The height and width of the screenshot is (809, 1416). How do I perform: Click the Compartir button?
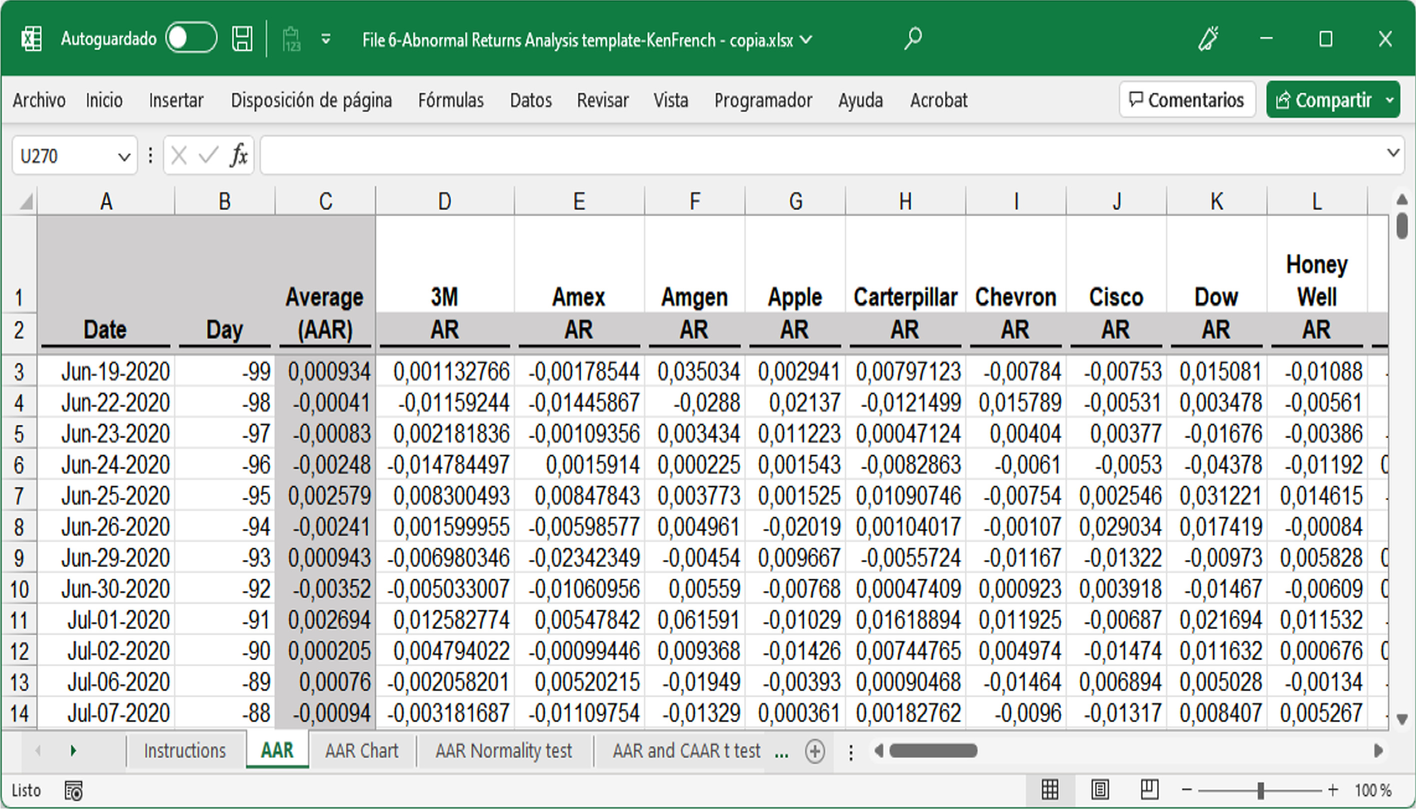(1323, 100)
